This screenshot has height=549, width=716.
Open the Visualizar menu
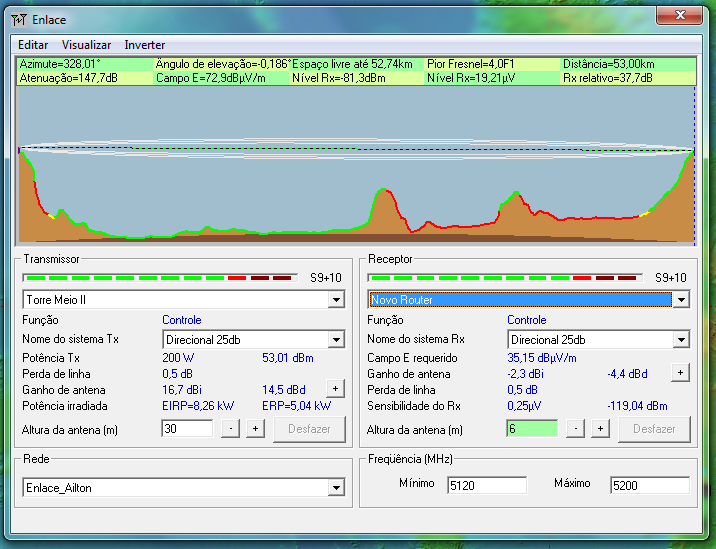point(86,45)
